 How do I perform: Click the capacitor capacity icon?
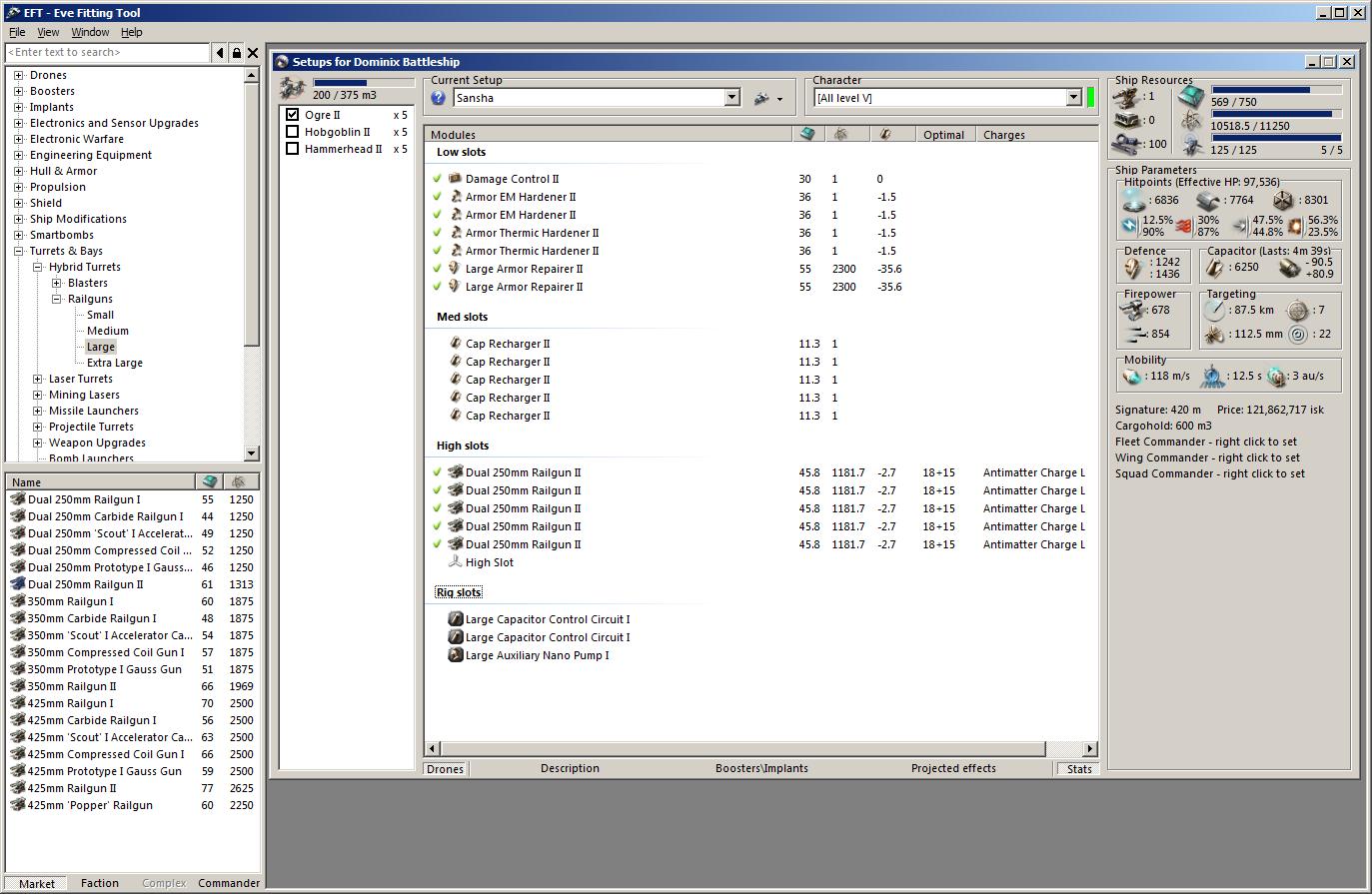point(1214,268)
